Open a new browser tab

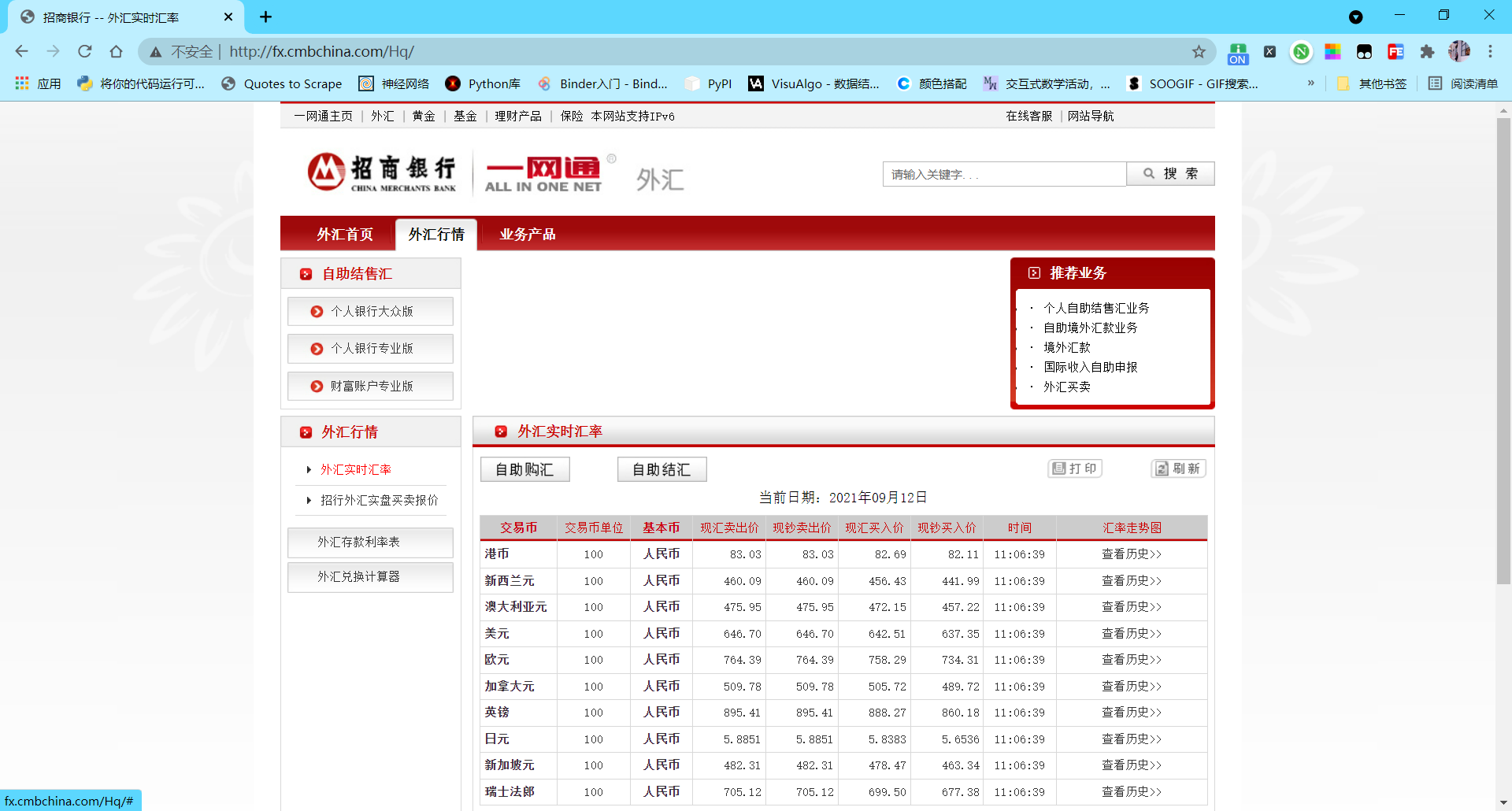[265, 17]
